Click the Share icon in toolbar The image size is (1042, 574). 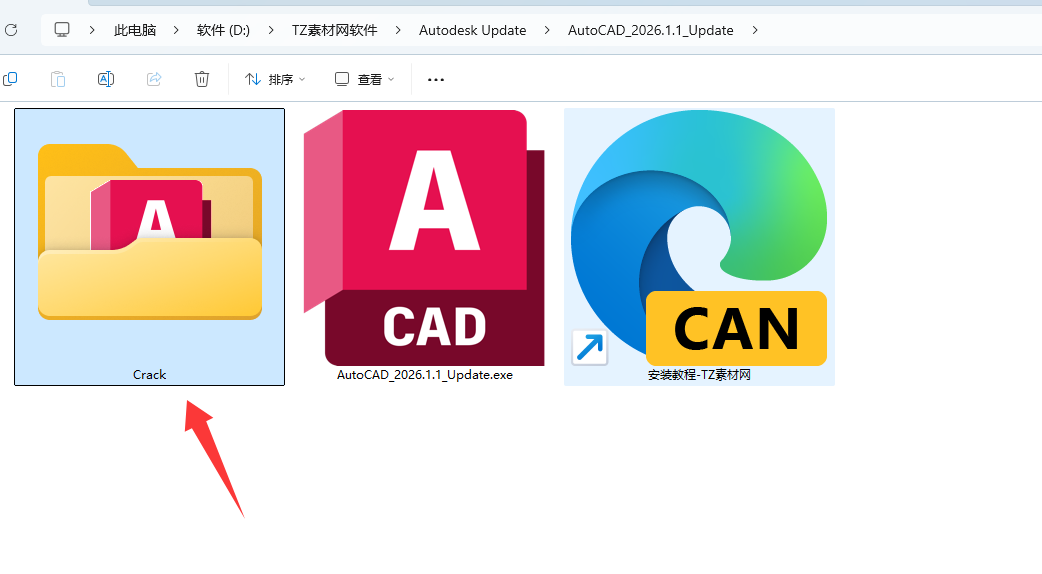coord(154,79)
